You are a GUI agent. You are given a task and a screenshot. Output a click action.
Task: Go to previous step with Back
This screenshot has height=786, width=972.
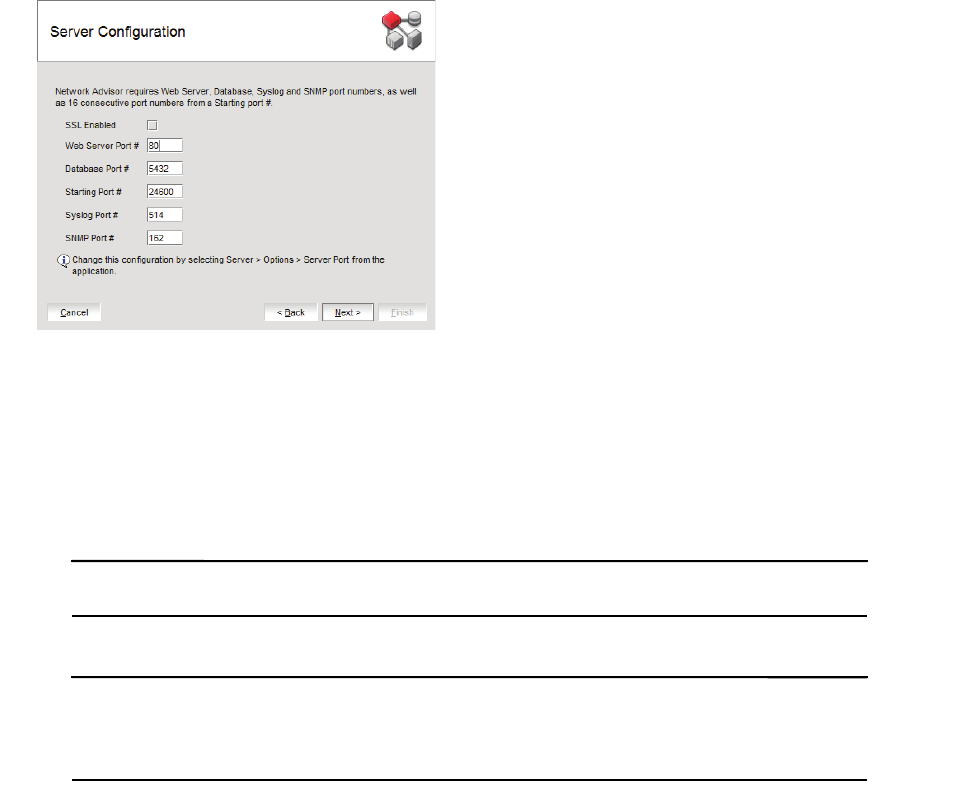click(291, 312)
